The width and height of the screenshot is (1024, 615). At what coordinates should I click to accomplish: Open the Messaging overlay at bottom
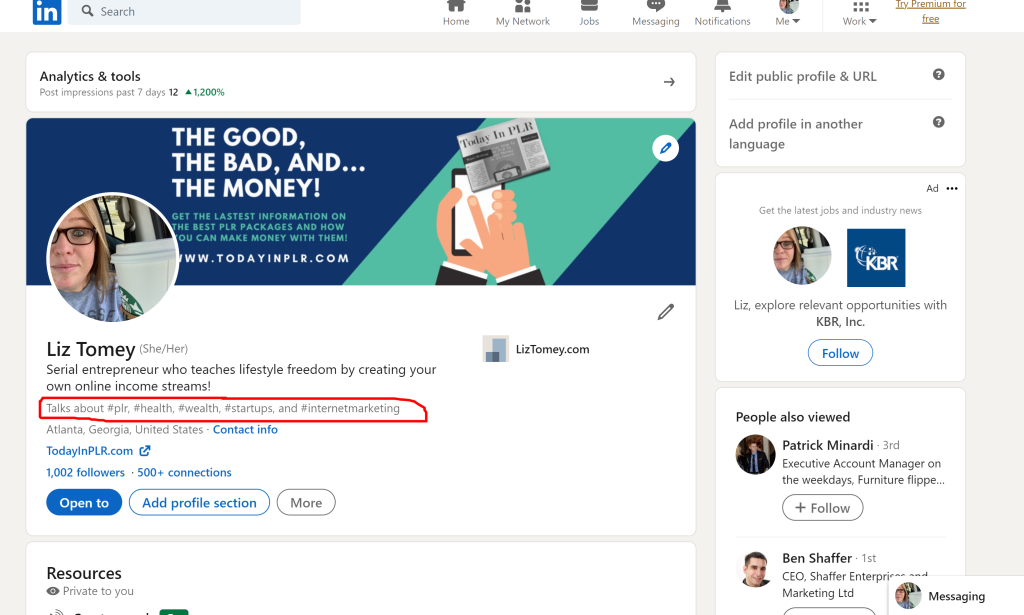click(956, 596)
